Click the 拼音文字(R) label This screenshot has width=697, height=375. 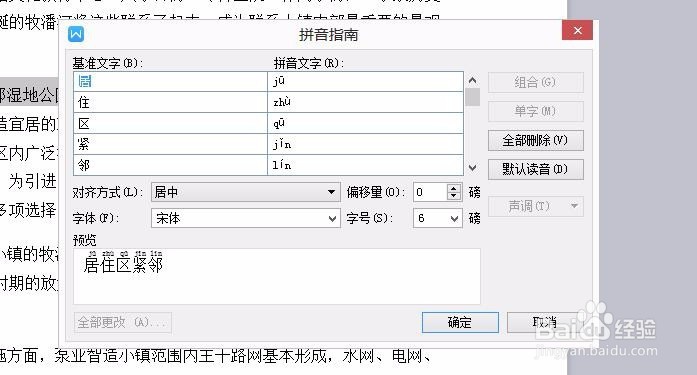[309, 63]
